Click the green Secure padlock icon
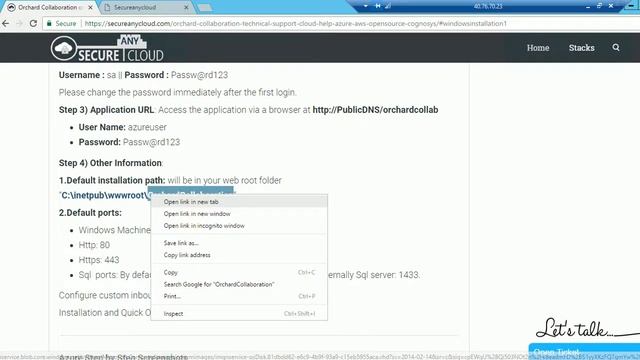Screen dimensions: 640x360 49,24
